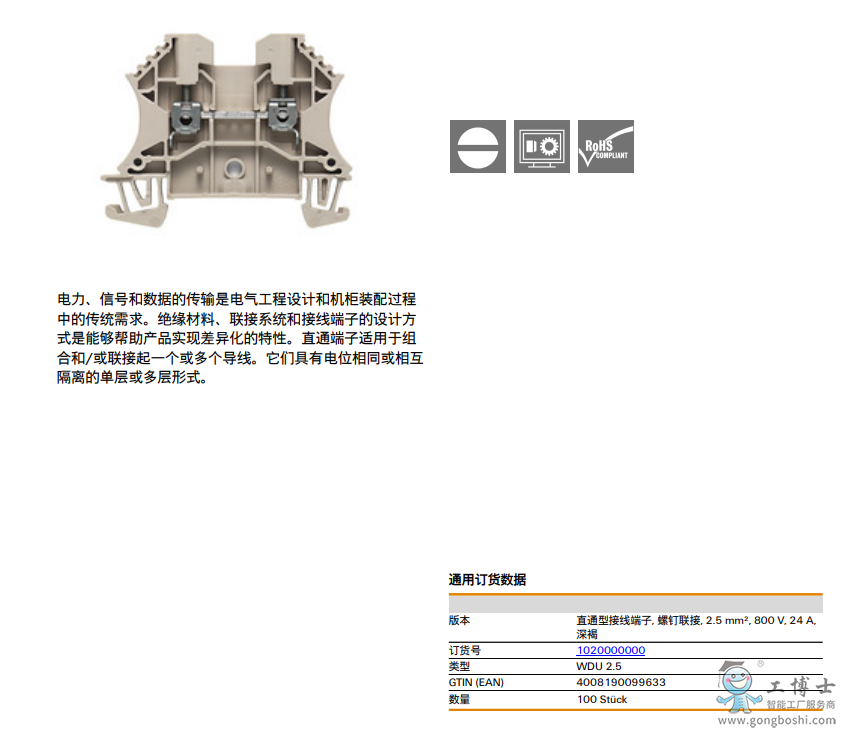Click the slotted screwdriver connection icon

(x=477, y=147)
